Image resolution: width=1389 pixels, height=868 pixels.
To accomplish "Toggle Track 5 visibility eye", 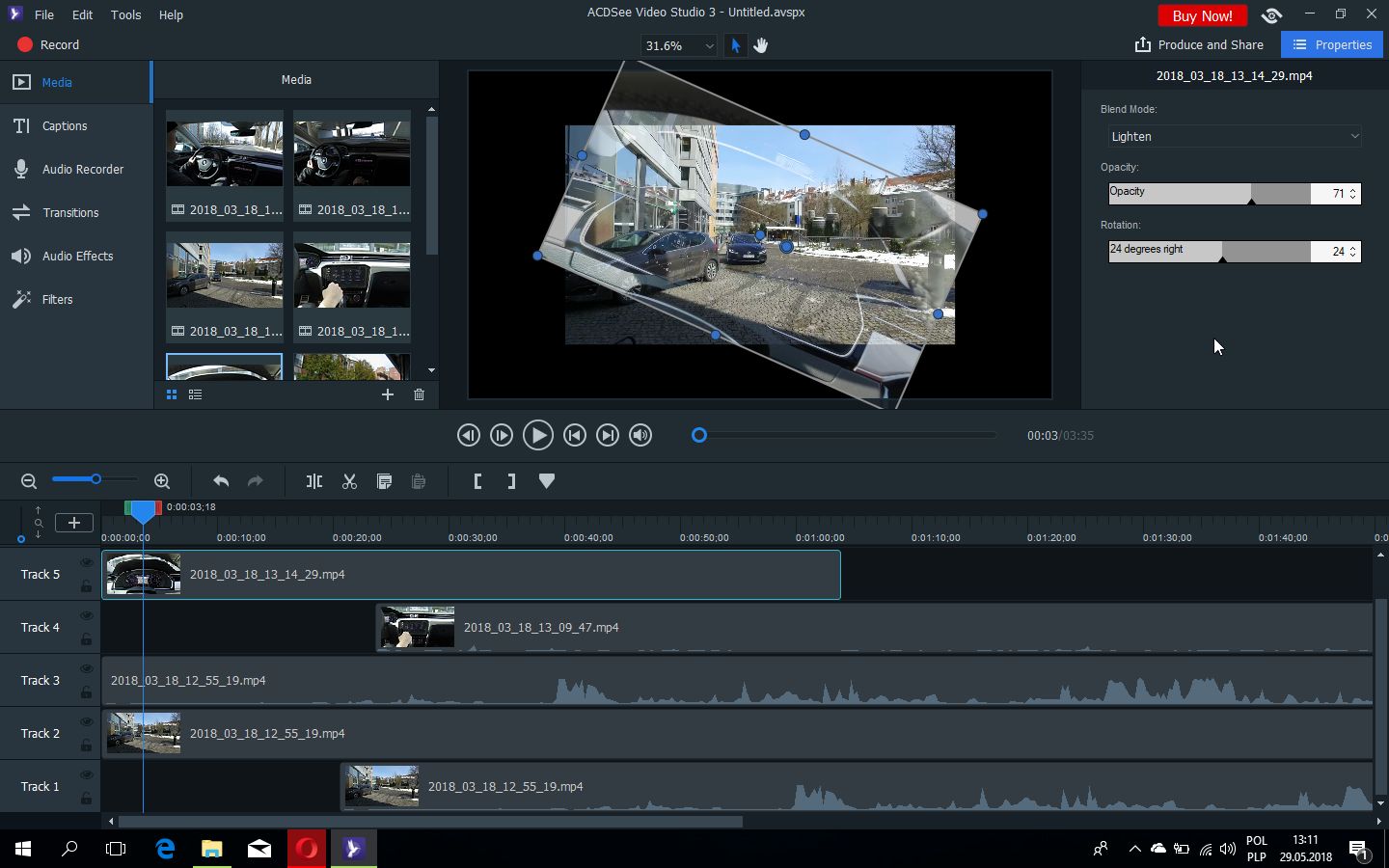I will [x=86, y=562].
